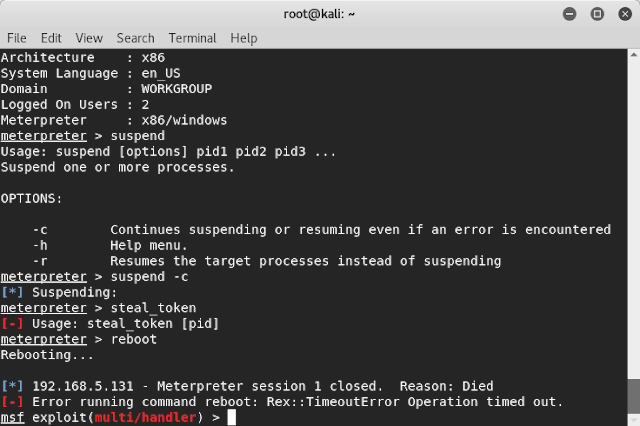Viewport: 640px width, 426px height.
Task: Click the "Rebooting..." output line
Action: (48, 355)
